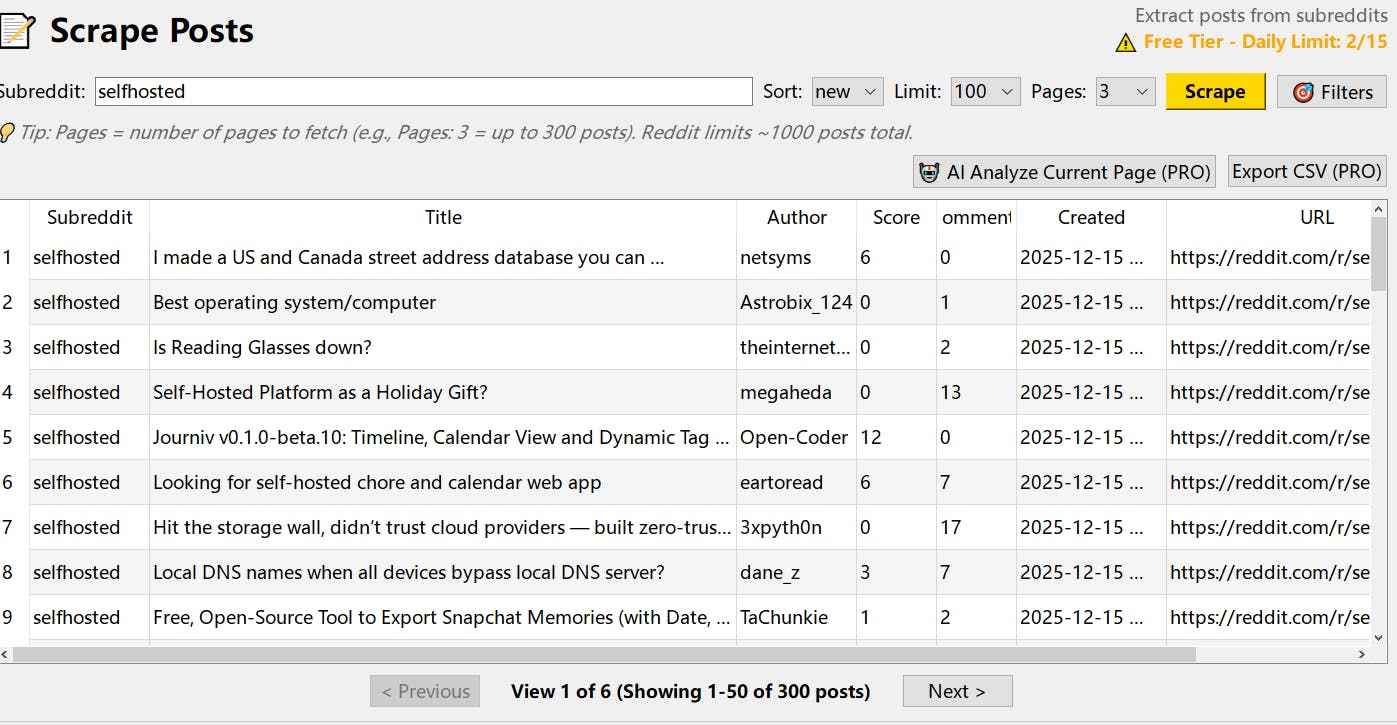Click the Scrape Posts notepad icon

(18, 30)
